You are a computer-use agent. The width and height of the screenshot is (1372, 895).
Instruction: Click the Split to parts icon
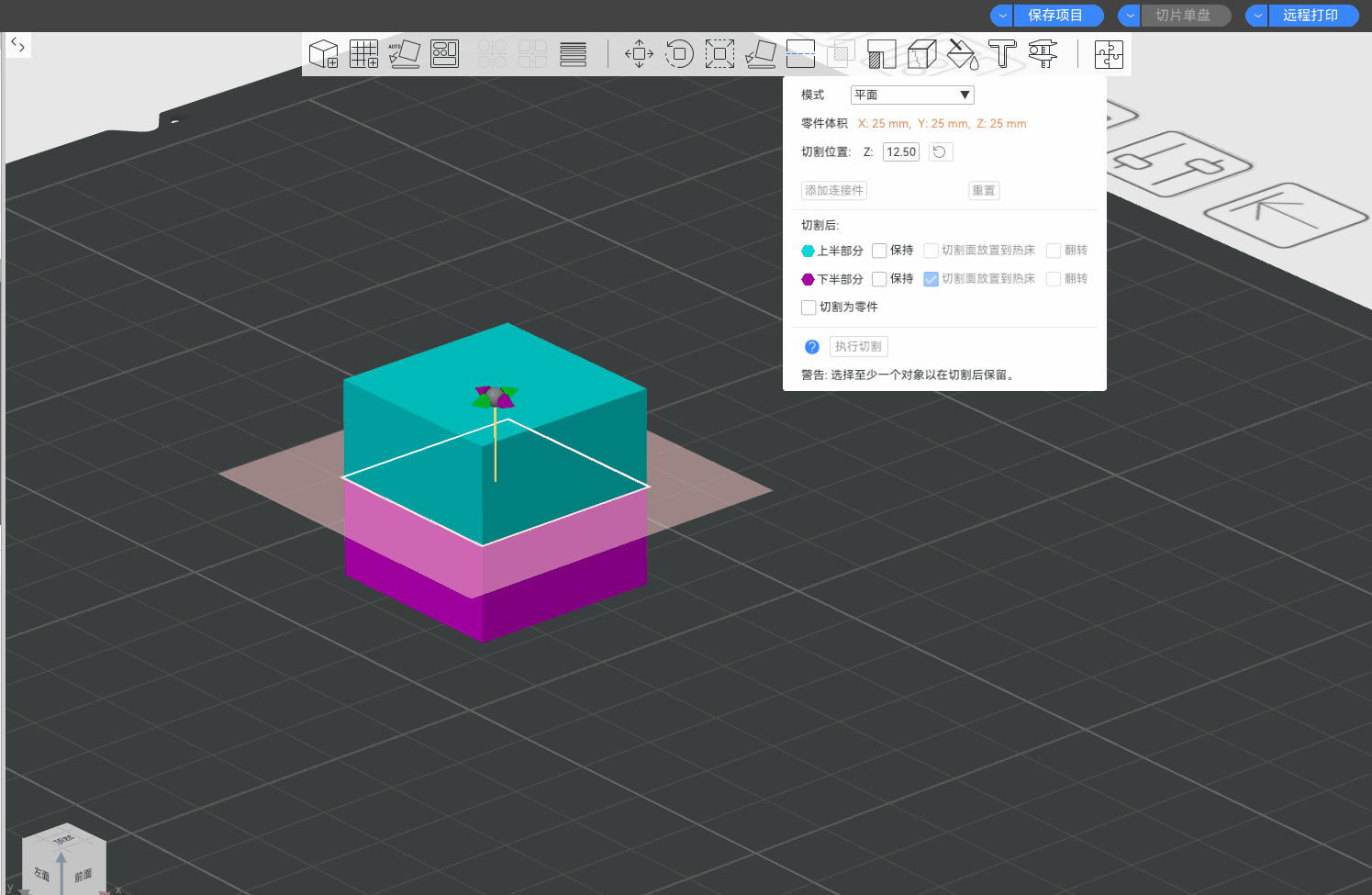coord(532,54)
